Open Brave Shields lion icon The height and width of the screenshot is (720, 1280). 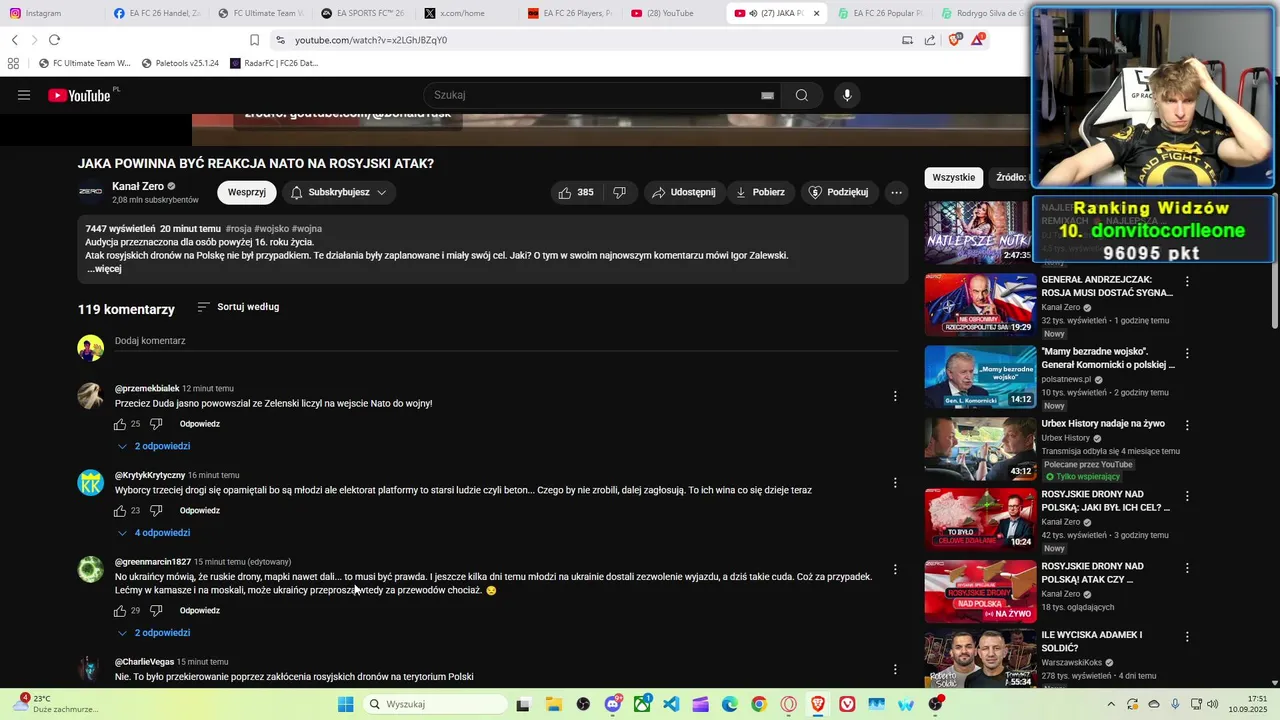954,40
